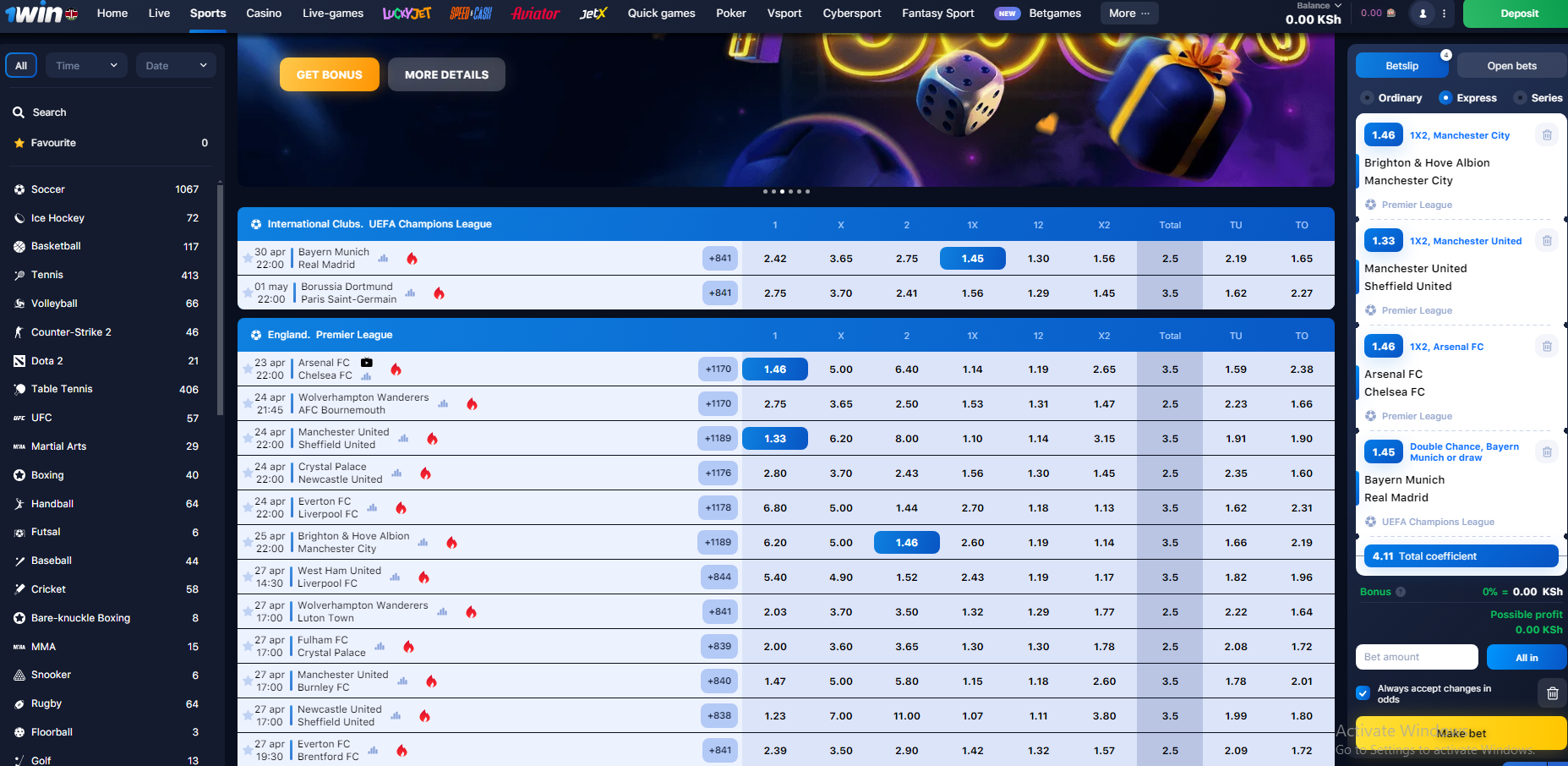
Task: Select the Dota 2 icon
Action: 19,361
